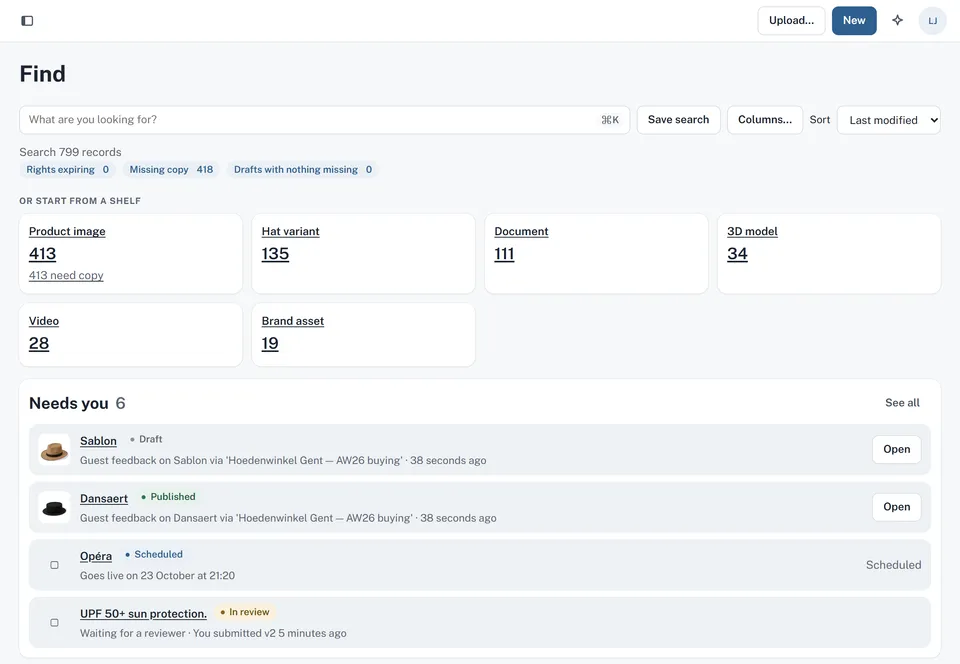The width and height of the screenshot is (960, 664).
Task: Open the Upload... menu
Action: (791, 20)
